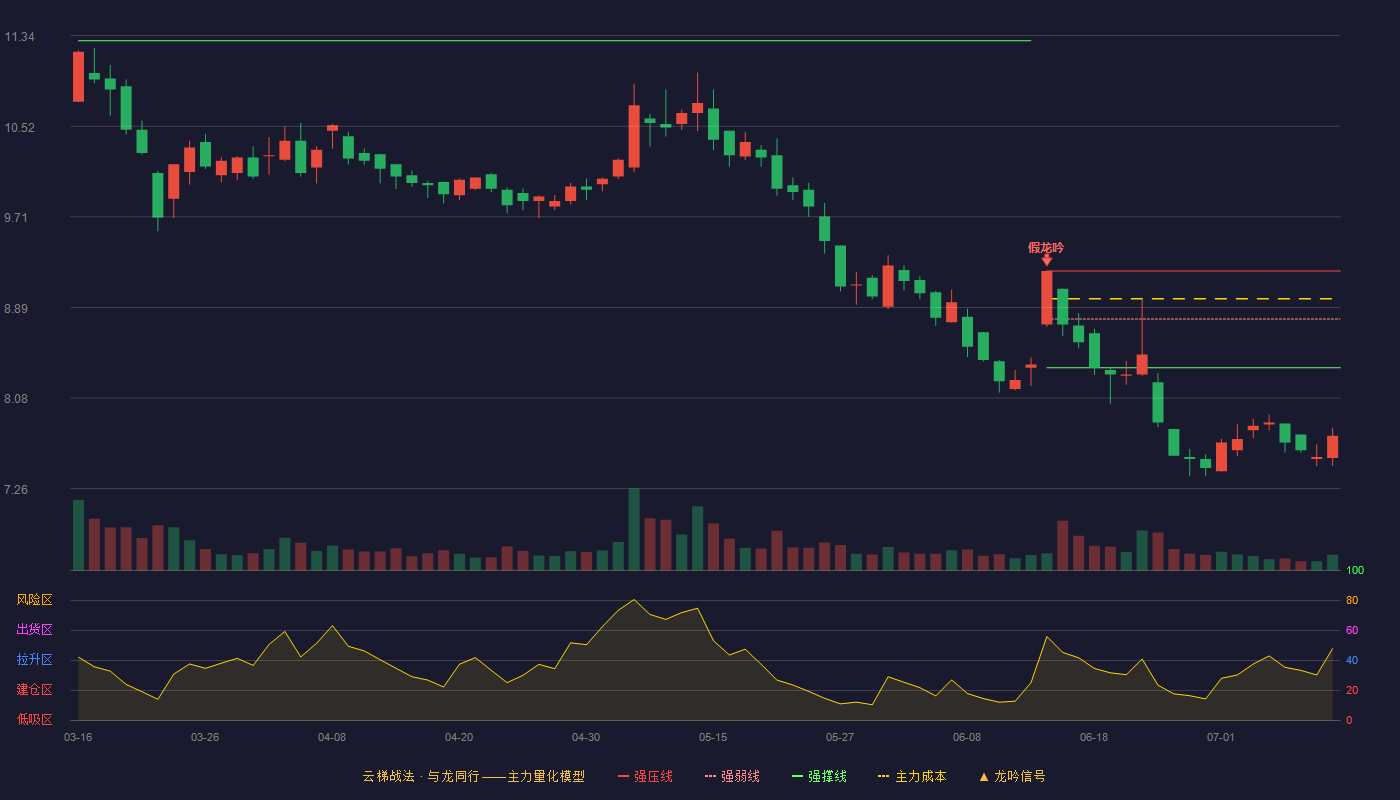Toggle the 龙吟信号 legend item
1400x800 pixels.
pyautogui.click(x=1012, y=776)
